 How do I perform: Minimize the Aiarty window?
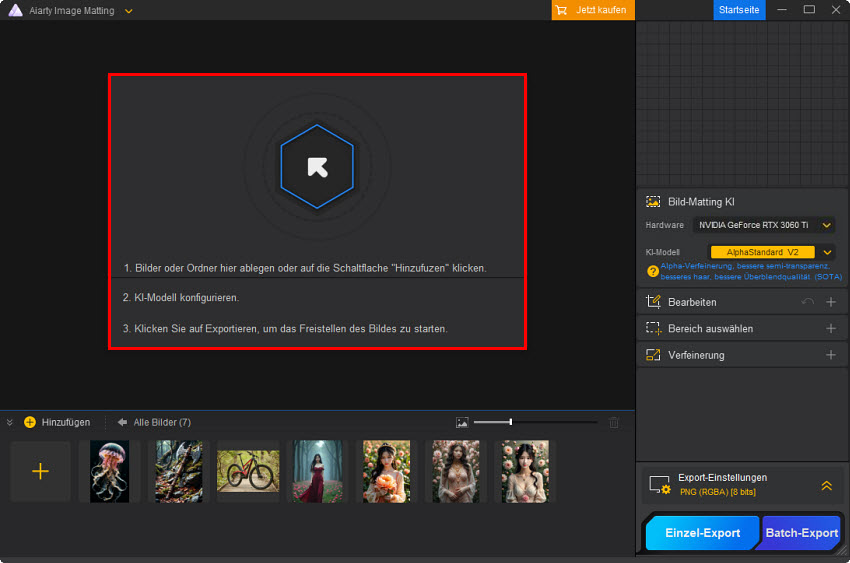(782, 10)
